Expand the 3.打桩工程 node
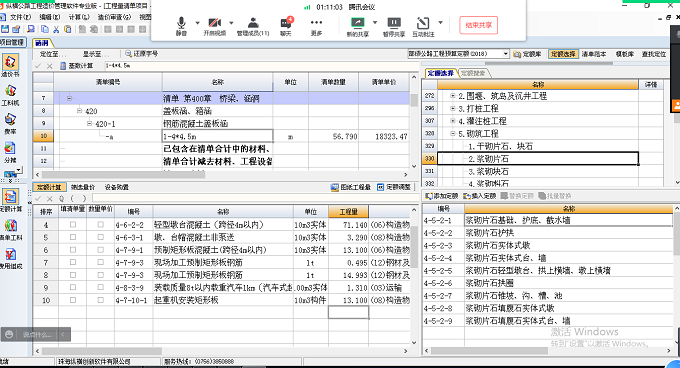Screen dimensions: 680x368 [x=453, y=108]
